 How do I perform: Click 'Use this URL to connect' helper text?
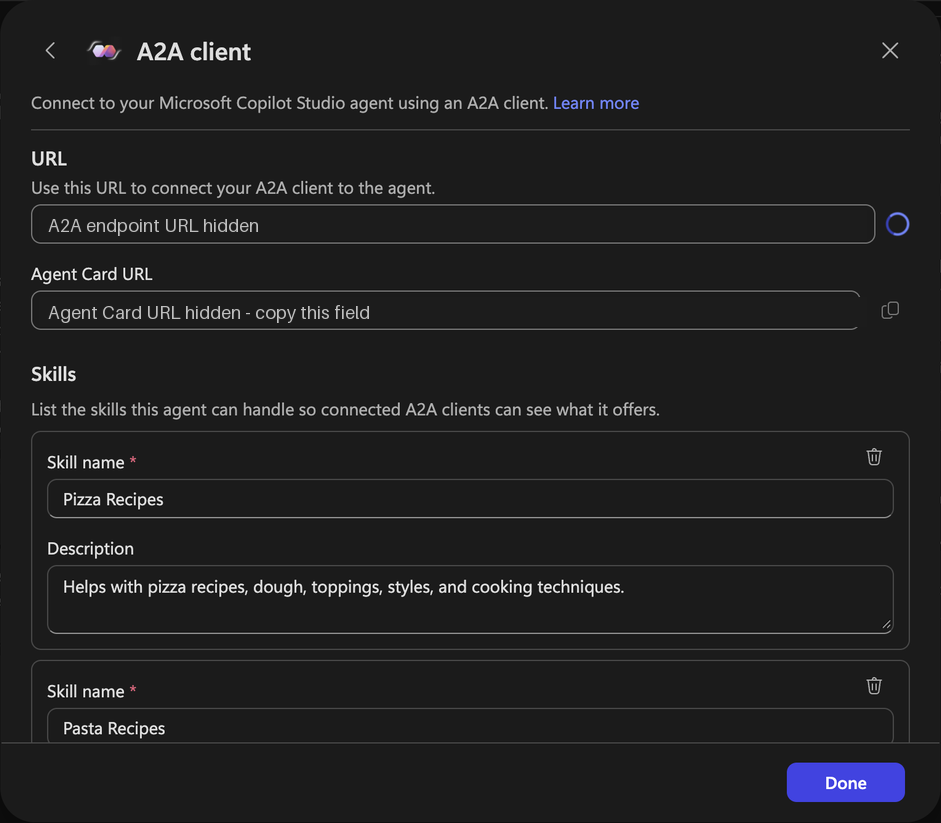coord(233,188)
